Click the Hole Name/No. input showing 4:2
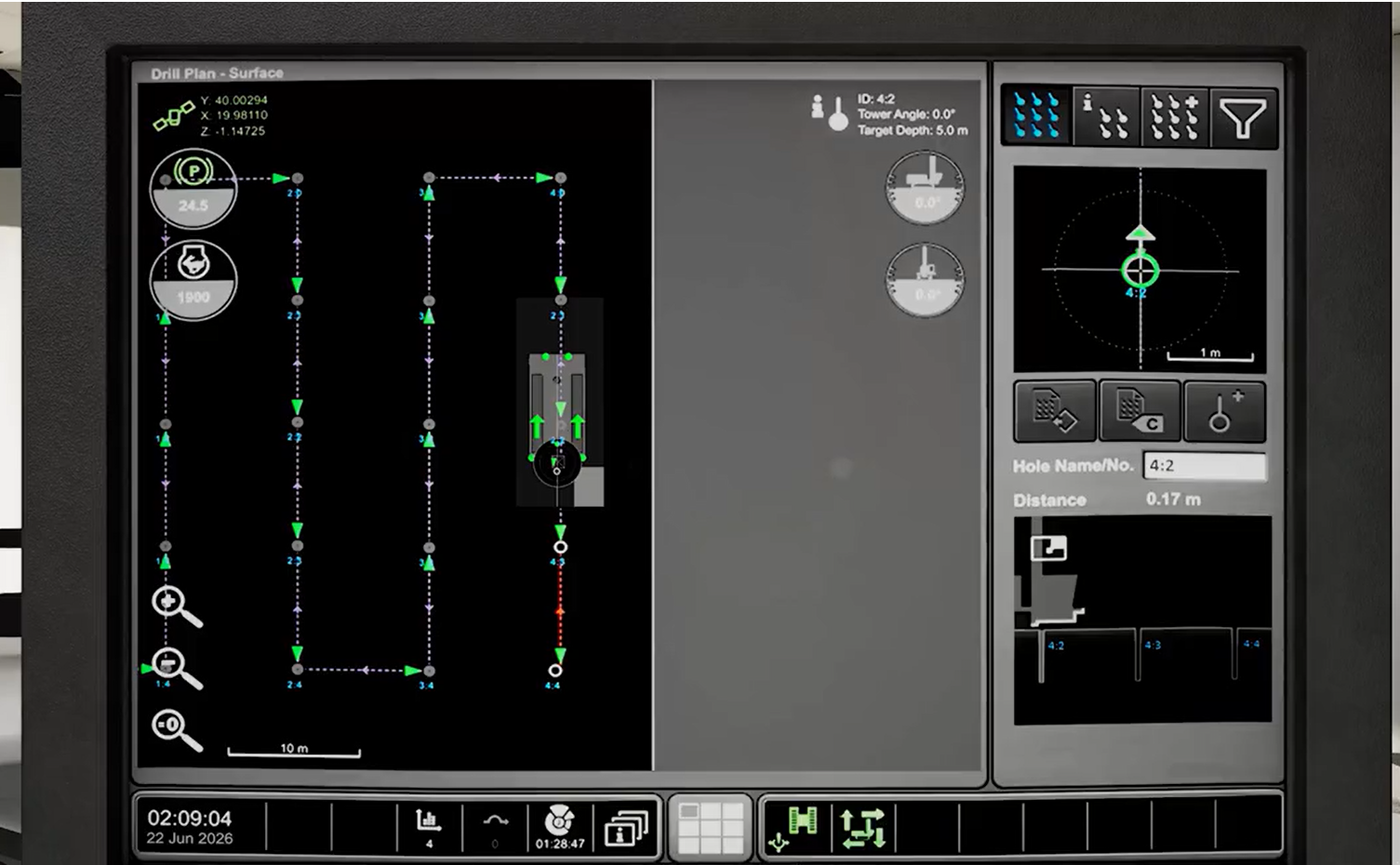Image resolution: width=1400 pixels, height=865 pixels. (x=1203, y=463)
